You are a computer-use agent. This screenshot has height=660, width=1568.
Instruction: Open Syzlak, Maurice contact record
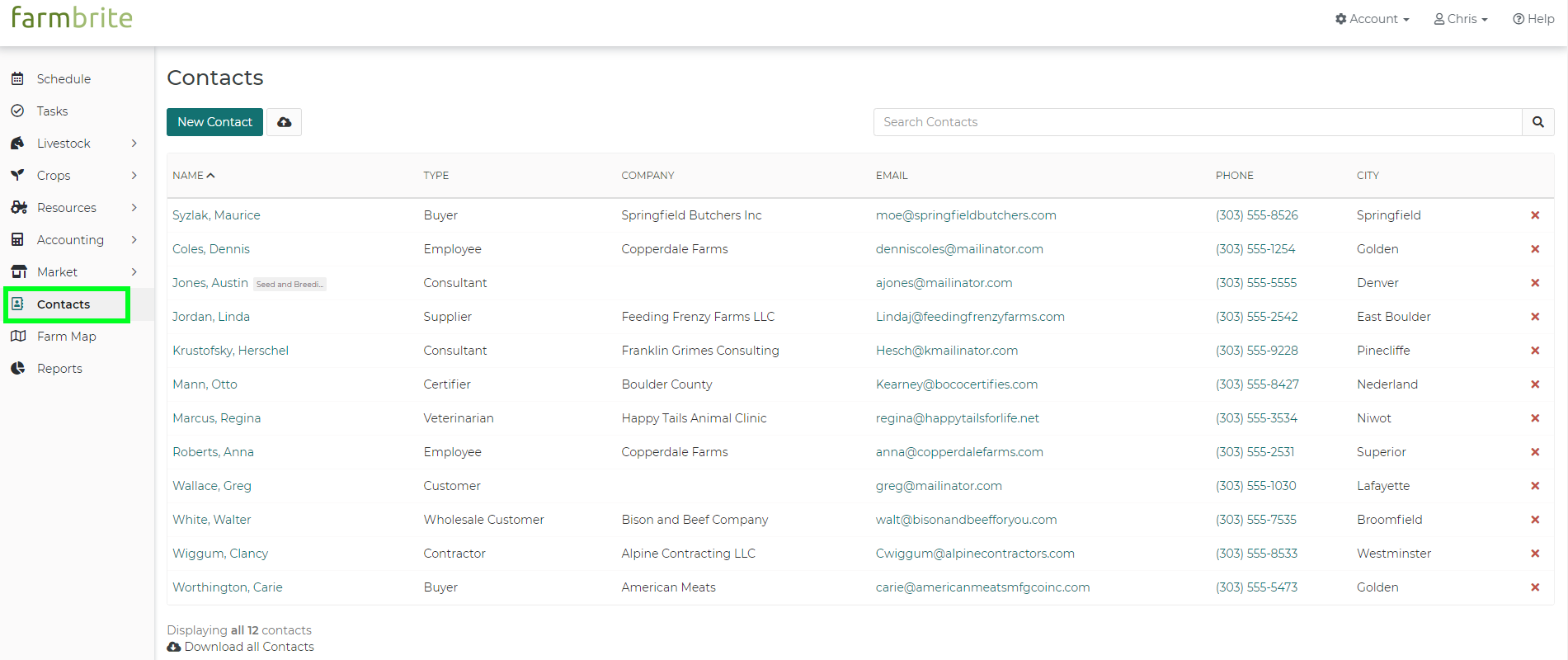[216, 215]
